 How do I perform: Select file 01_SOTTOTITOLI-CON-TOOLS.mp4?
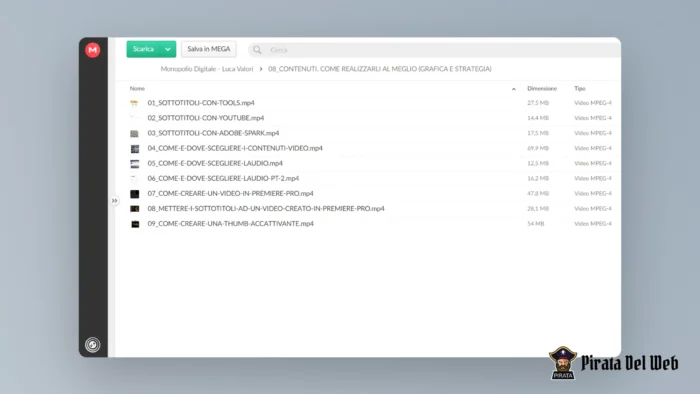tap(201, 103)
